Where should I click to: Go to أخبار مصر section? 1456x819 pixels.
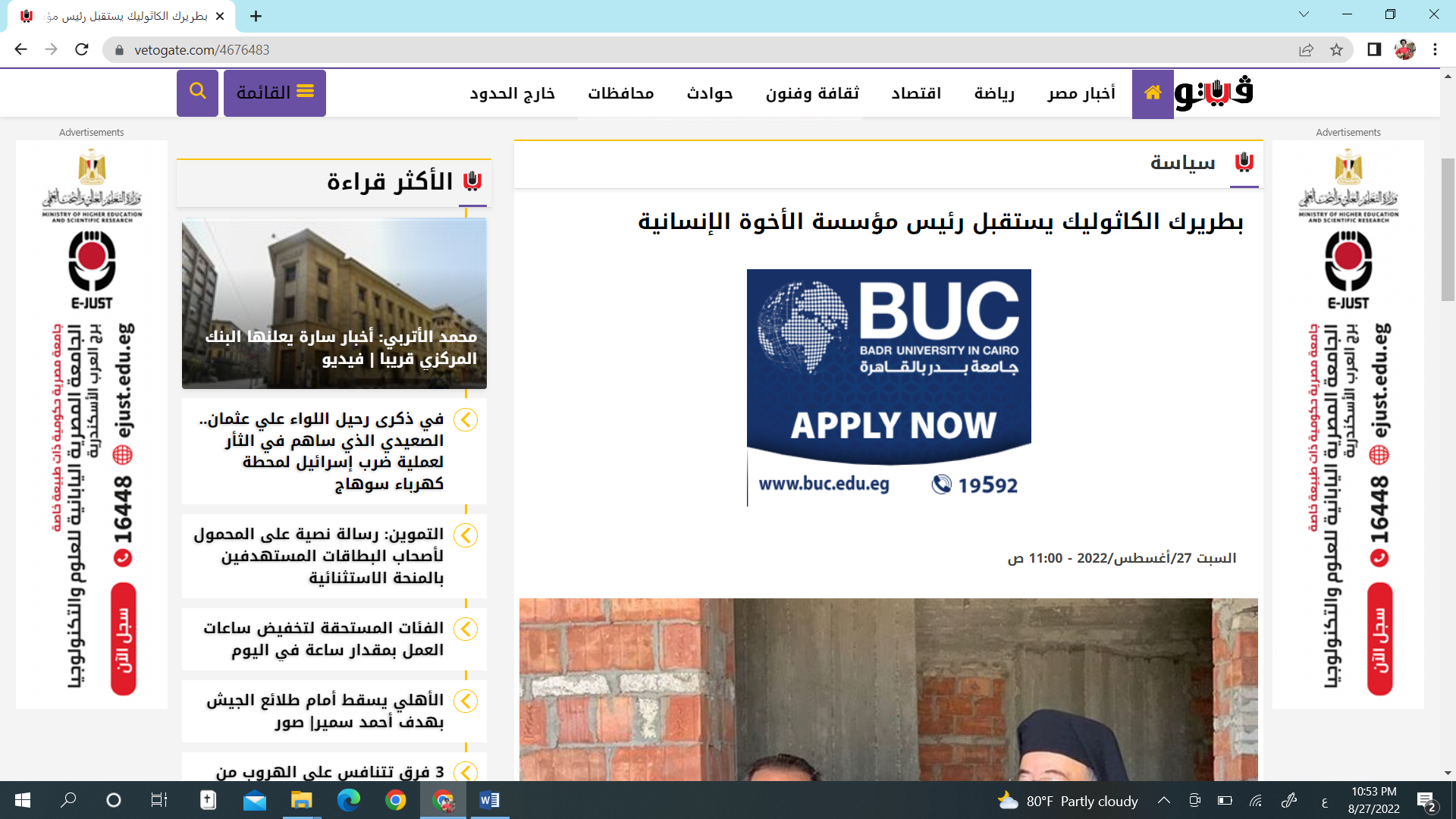click(1081, 93)
